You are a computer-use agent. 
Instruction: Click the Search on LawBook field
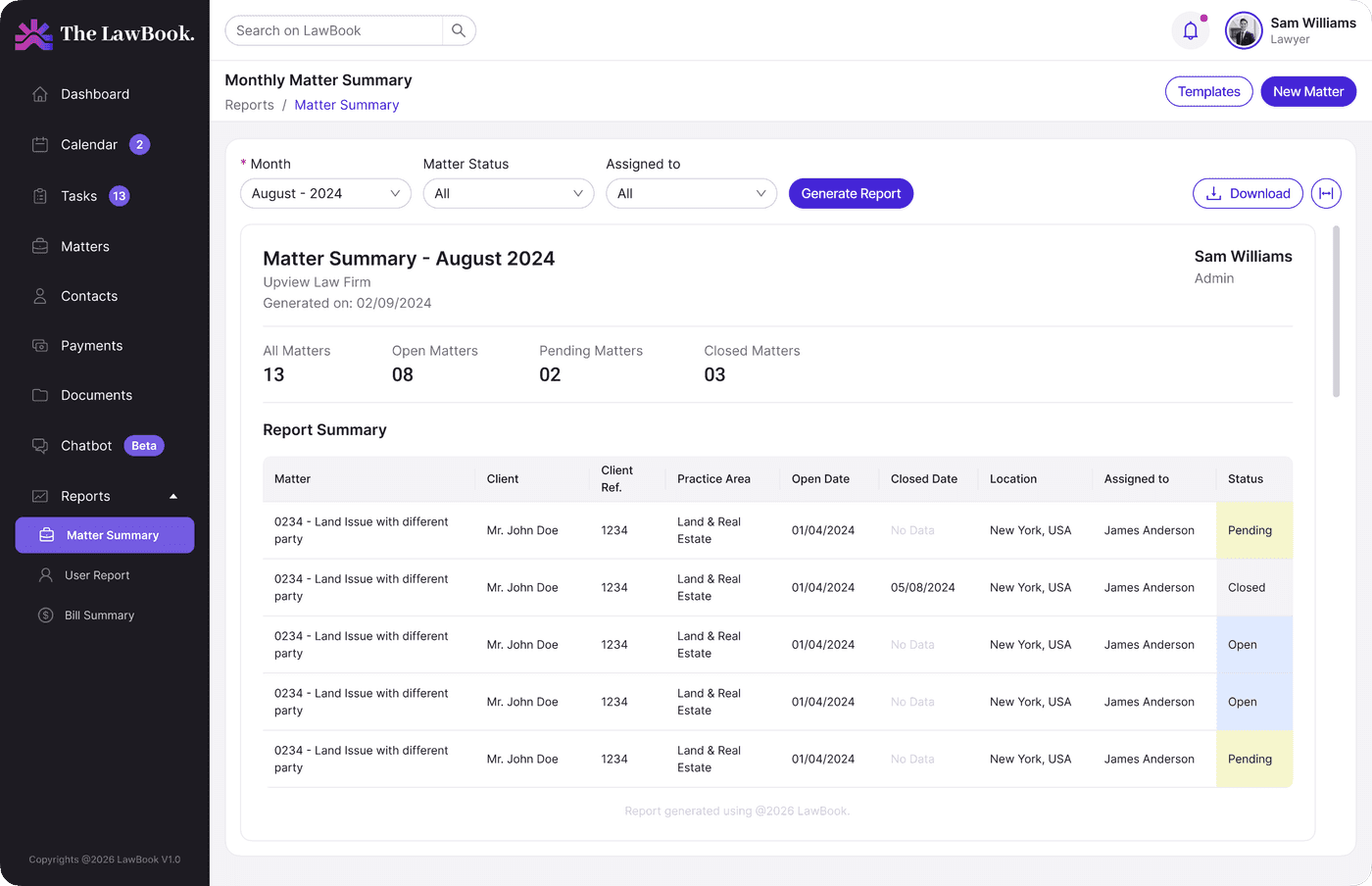click(x=333, y=30)
